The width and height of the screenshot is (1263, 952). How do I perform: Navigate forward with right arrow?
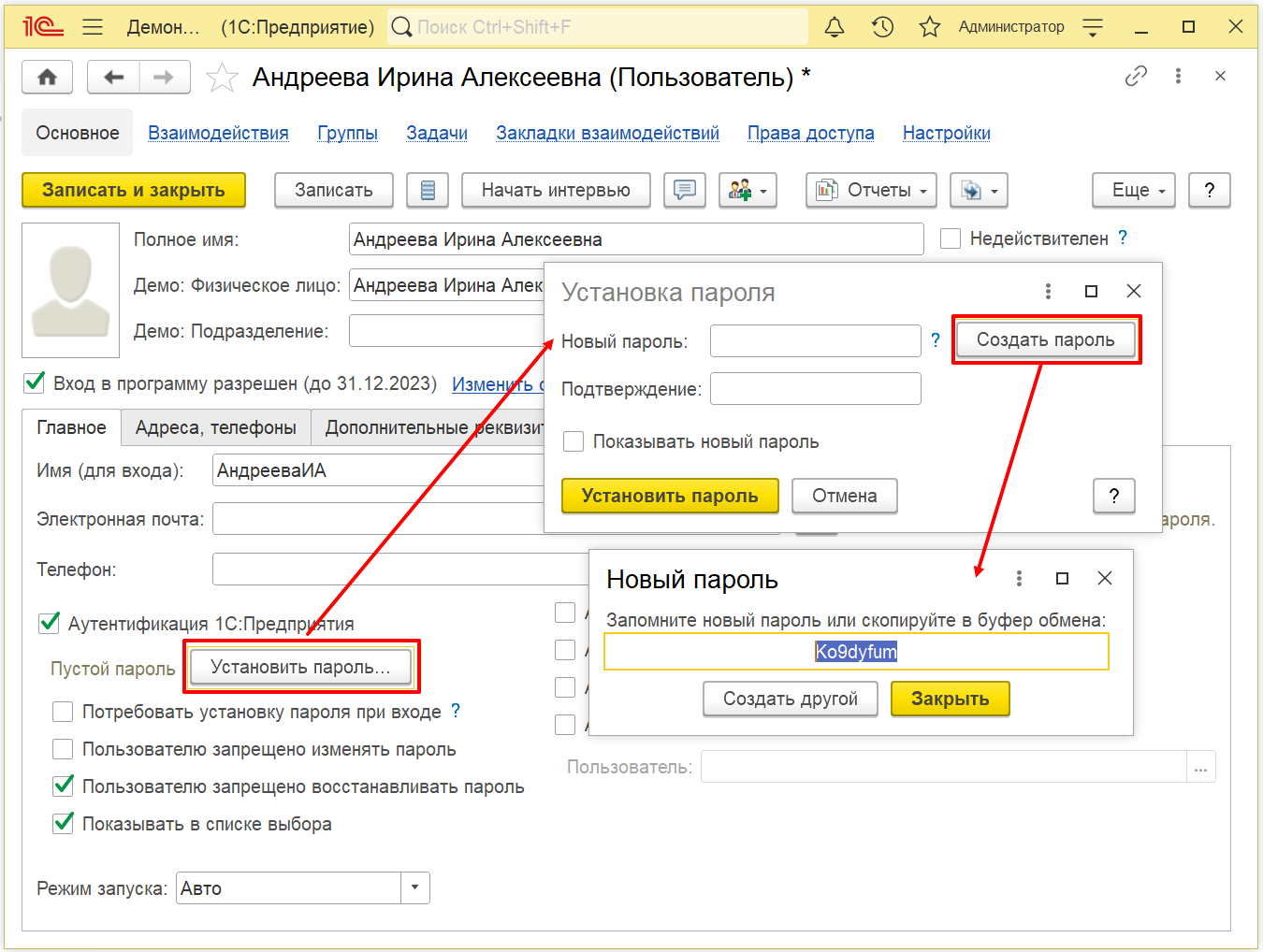click(165, 77)
